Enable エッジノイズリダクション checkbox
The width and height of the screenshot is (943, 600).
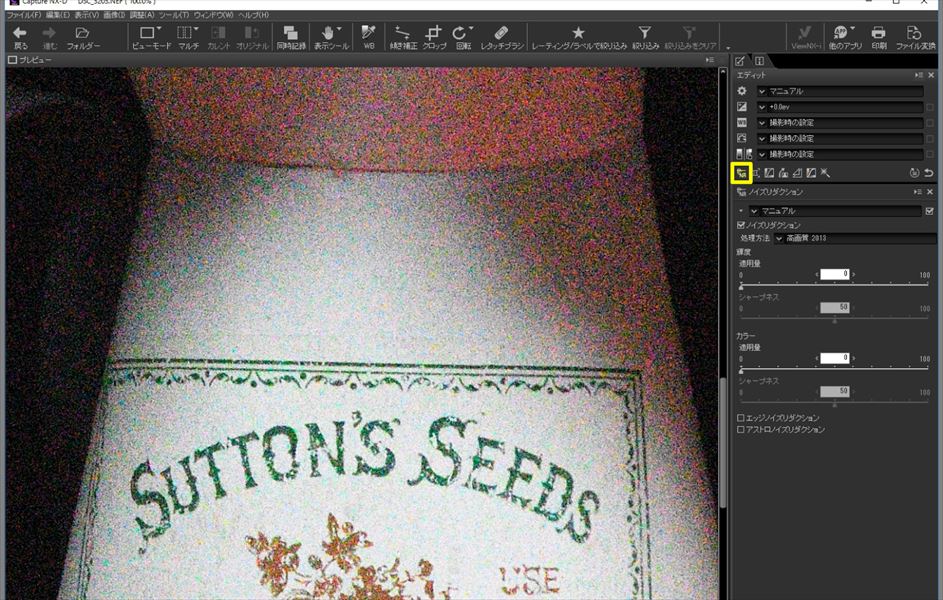(741, 417)
